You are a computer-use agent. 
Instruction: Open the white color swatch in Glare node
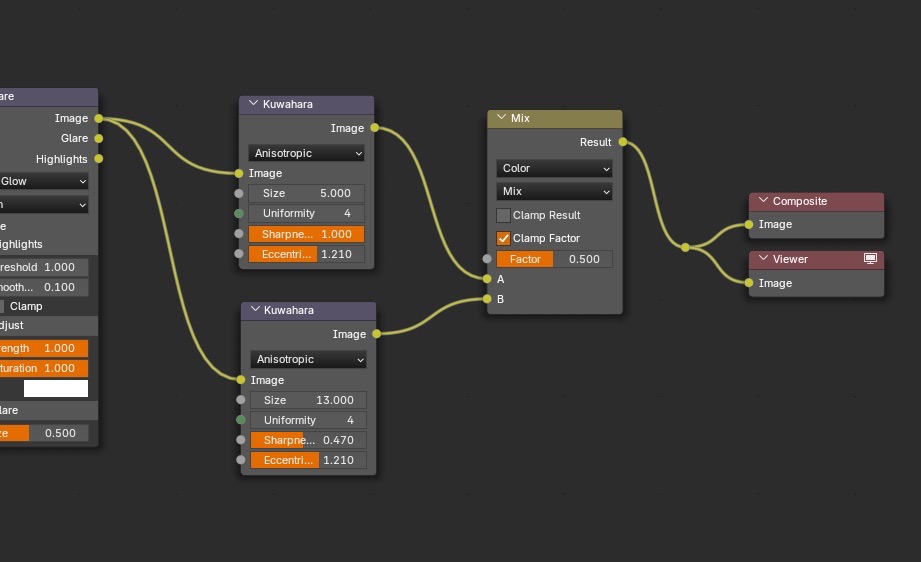point(56,388)
